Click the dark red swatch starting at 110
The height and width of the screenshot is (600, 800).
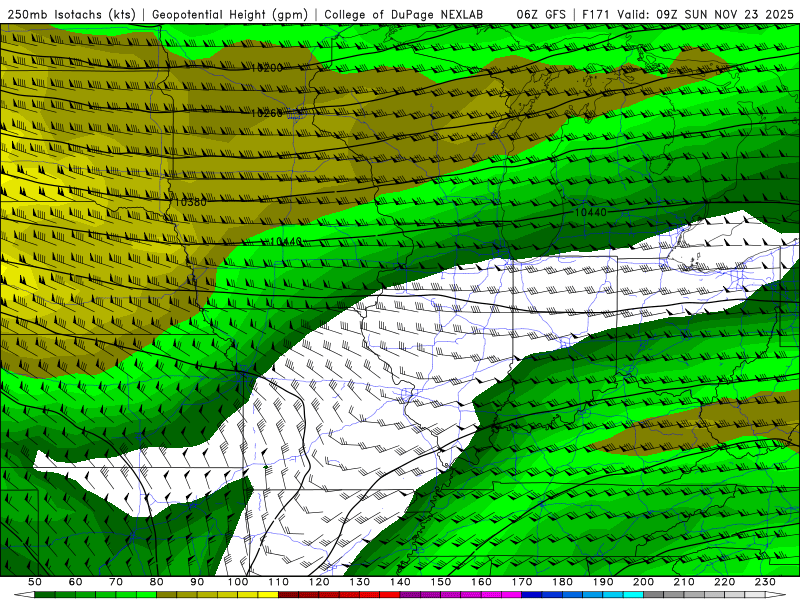(288, 594)
